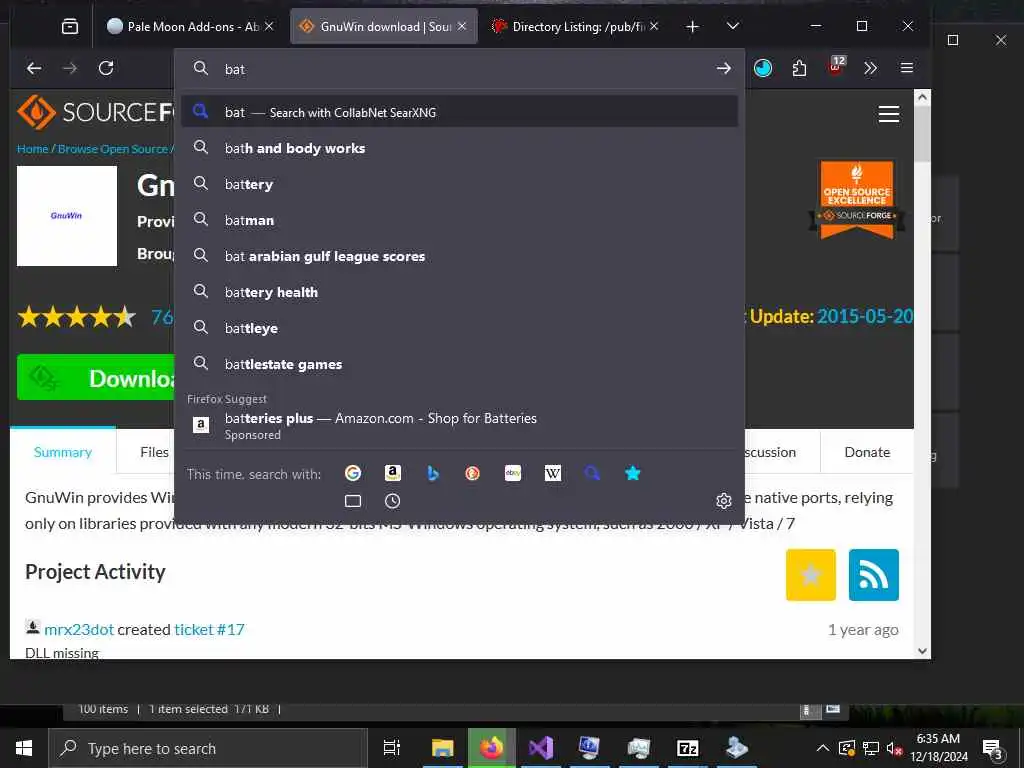
Task: Open the Donate tab
Action: (867, 452)
